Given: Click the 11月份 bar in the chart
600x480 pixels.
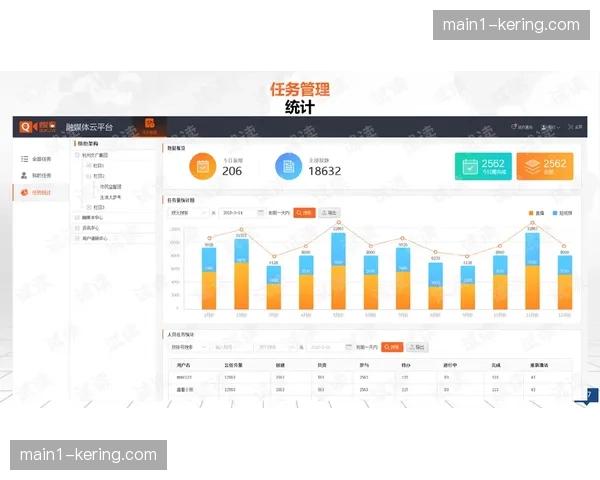Looking at the screenshot, I should click(532, 271).
